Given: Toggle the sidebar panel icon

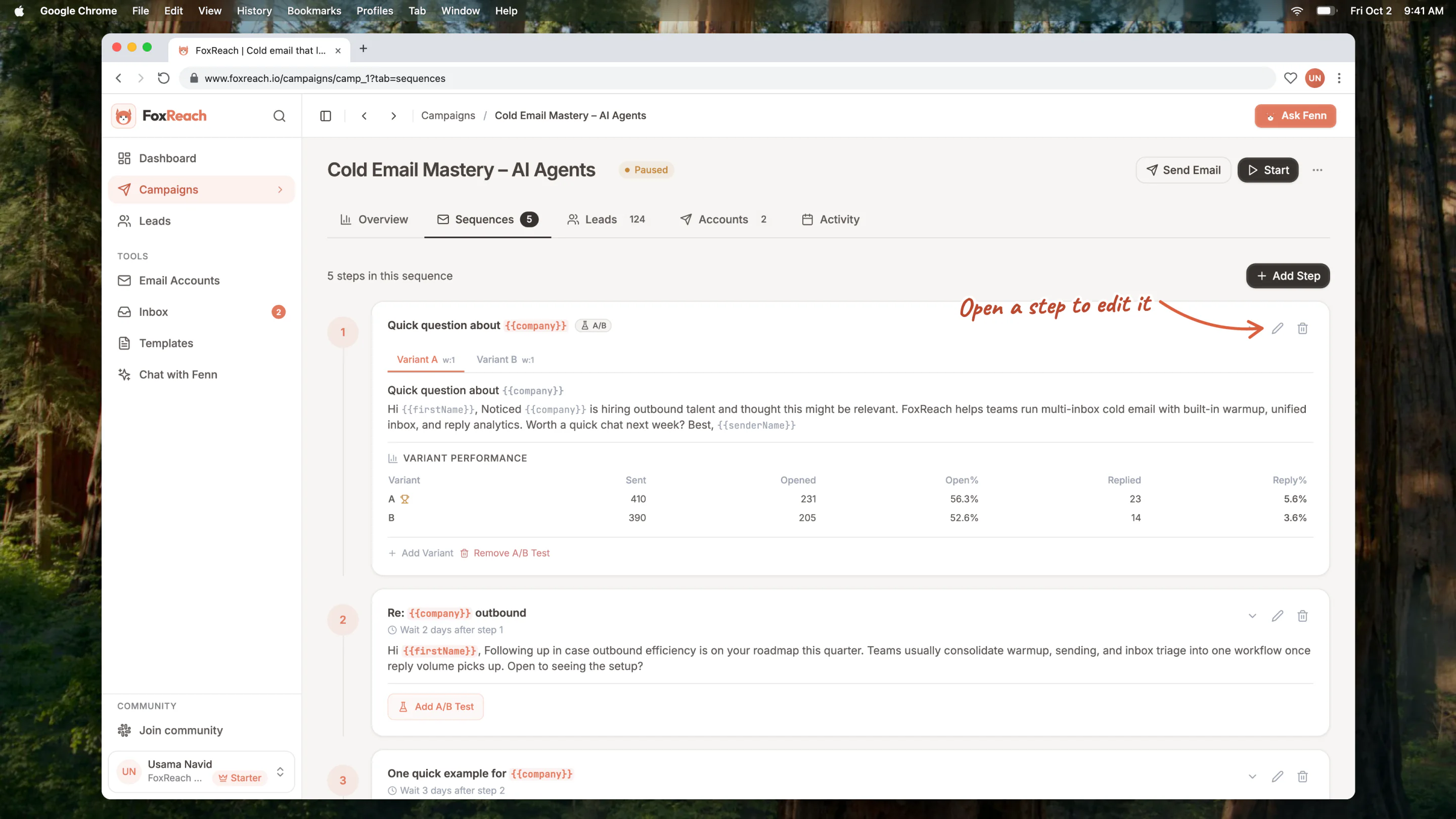Looking at the screenshot, I should click(x=326, y=116).
